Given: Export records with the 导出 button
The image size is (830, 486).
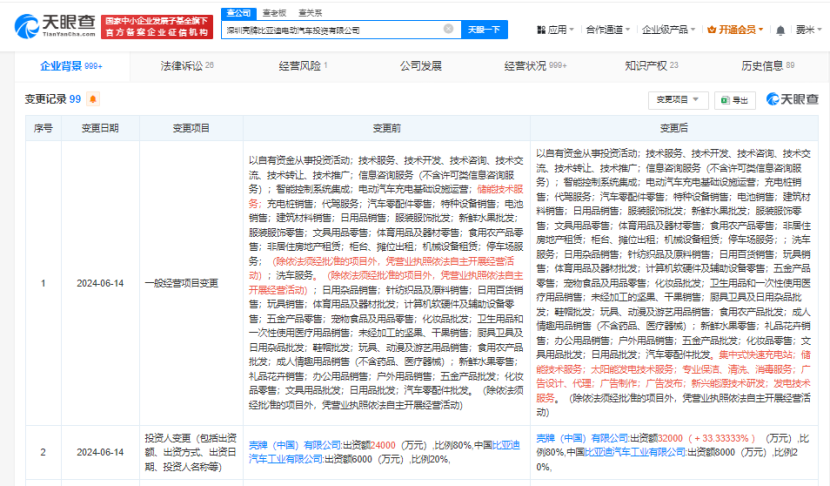Looking at the screenshot, I should pyautogui.click(x=735, y=100).
